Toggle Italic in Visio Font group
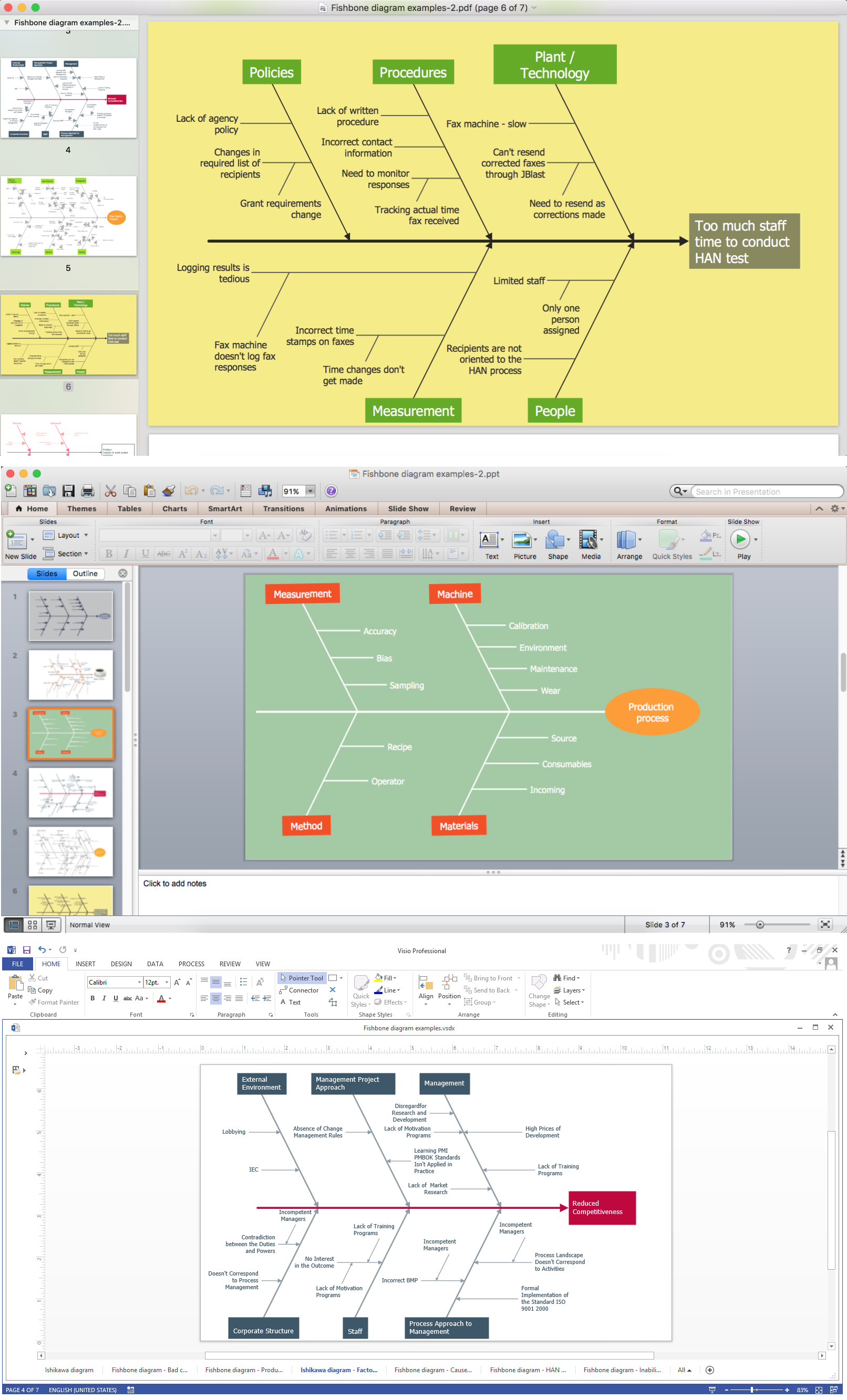This screenshot has width=847, height=1400. 104,998
